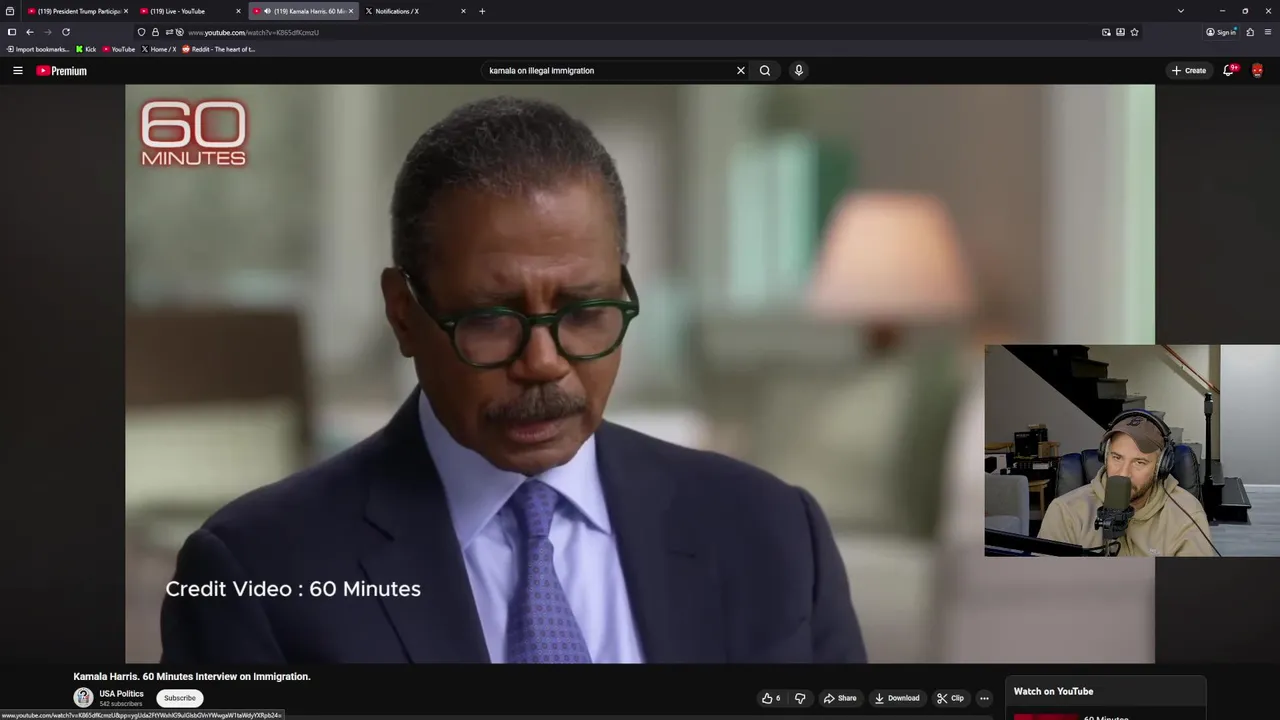Toggle the browser sidebar
The image size is (1280, 720).
pos(12,32)
